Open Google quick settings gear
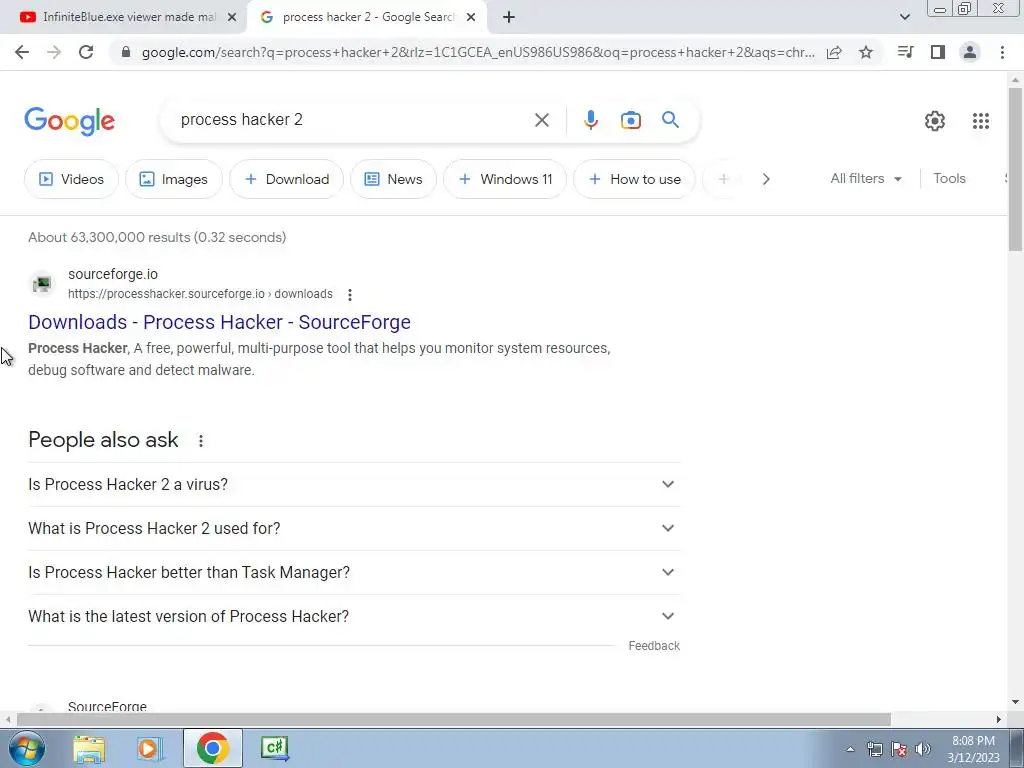This screenshot has height=768, width=1024. click(x=935, y=121)
